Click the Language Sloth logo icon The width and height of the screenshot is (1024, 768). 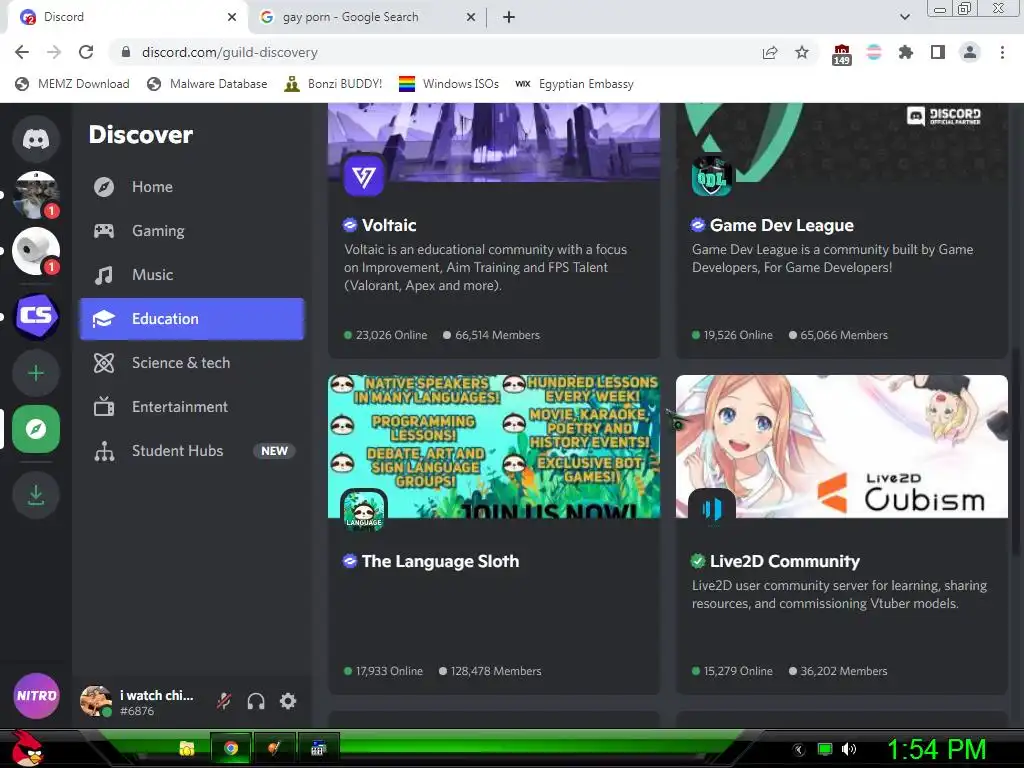pos(364,511)
